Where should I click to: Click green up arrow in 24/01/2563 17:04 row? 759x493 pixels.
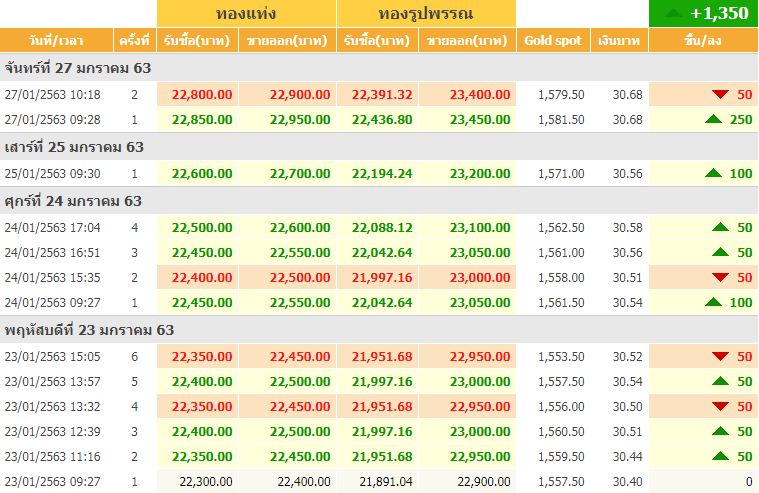(x=720, y=226)
